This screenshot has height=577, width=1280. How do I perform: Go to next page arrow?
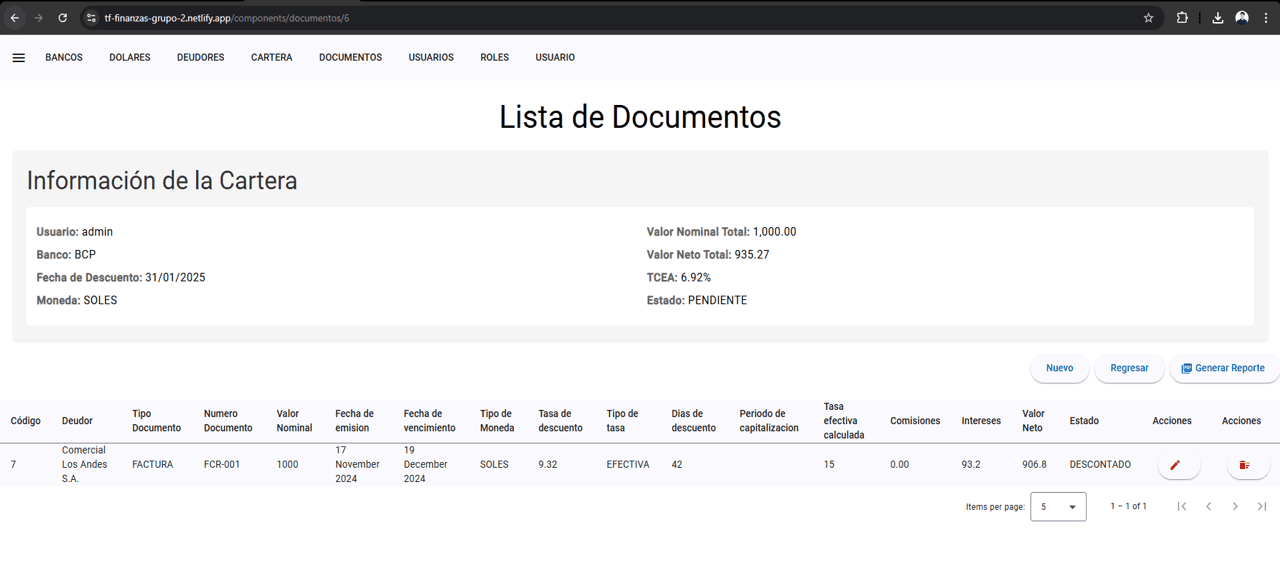(x=1235, y=507)
